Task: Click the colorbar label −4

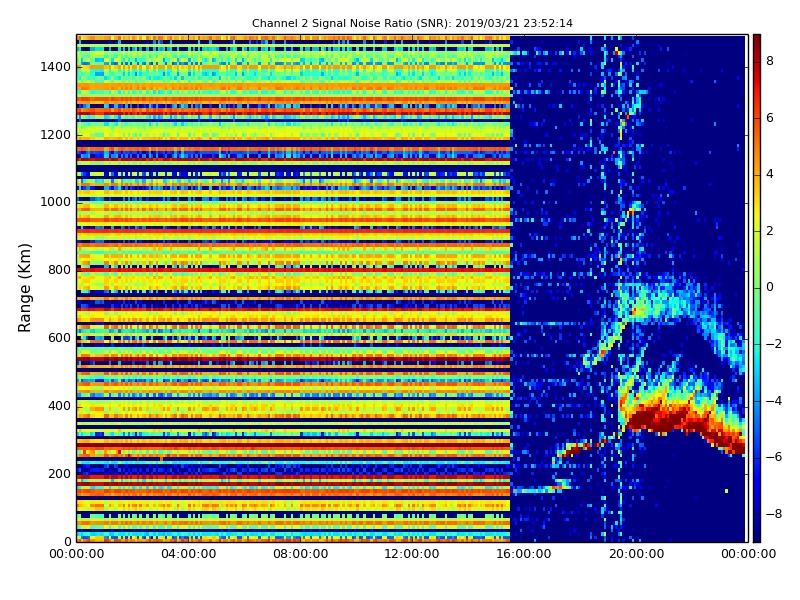Action: 773,401
